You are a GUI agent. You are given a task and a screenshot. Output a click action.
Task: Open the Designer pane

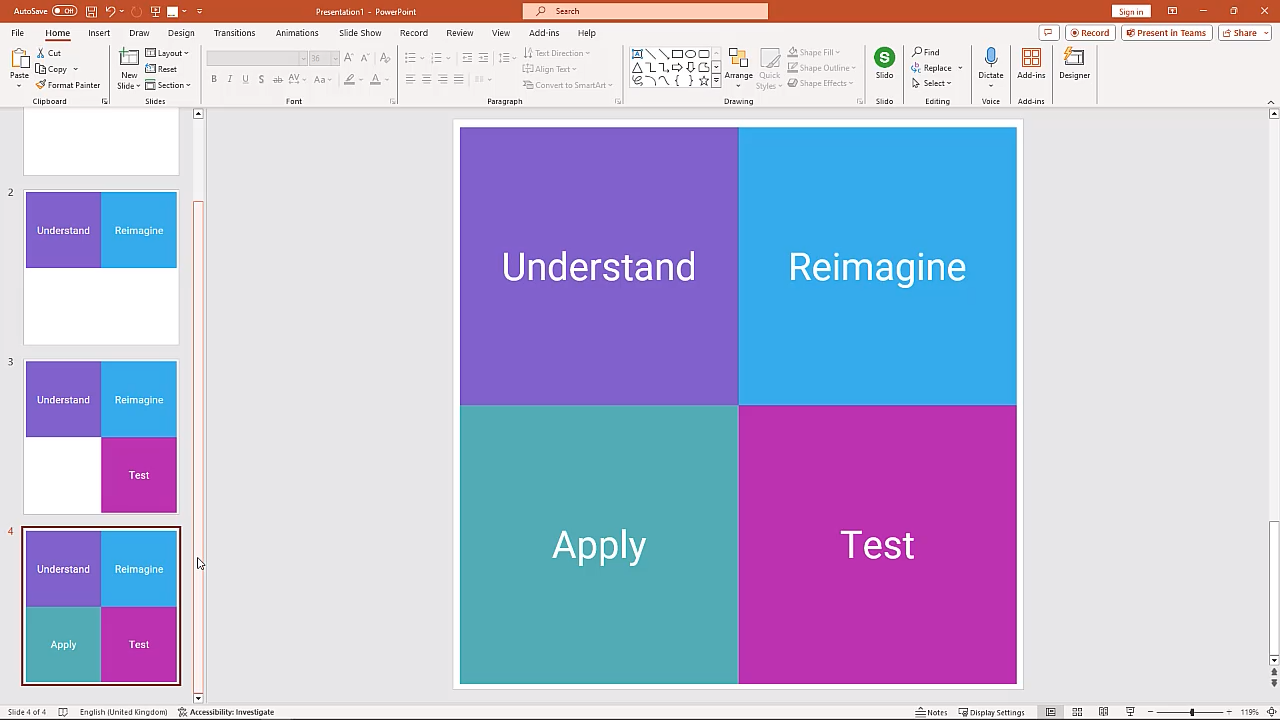tap(1074, 63)
